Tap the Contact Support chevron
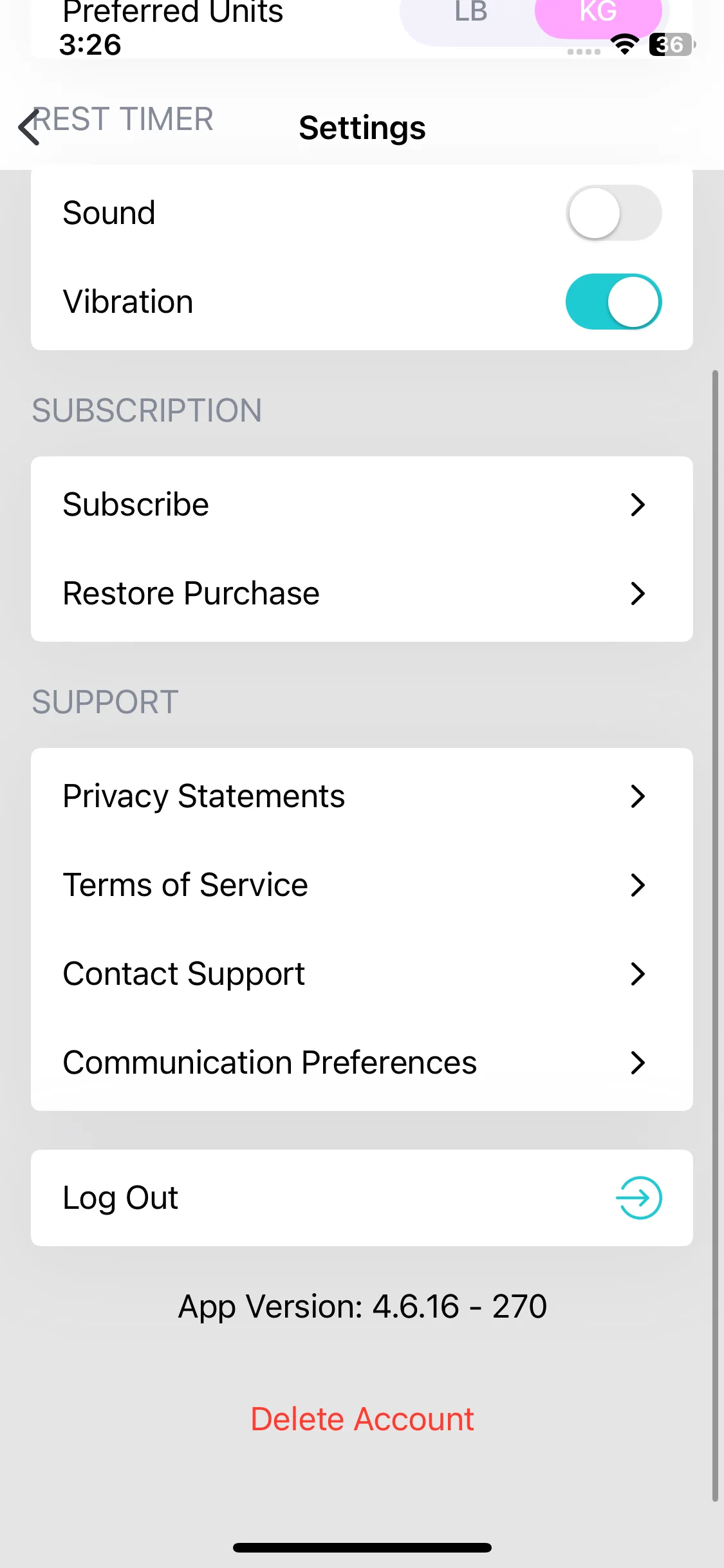Image resolution: width=724 pixels, height=1568 pixels. pos(637,974)
